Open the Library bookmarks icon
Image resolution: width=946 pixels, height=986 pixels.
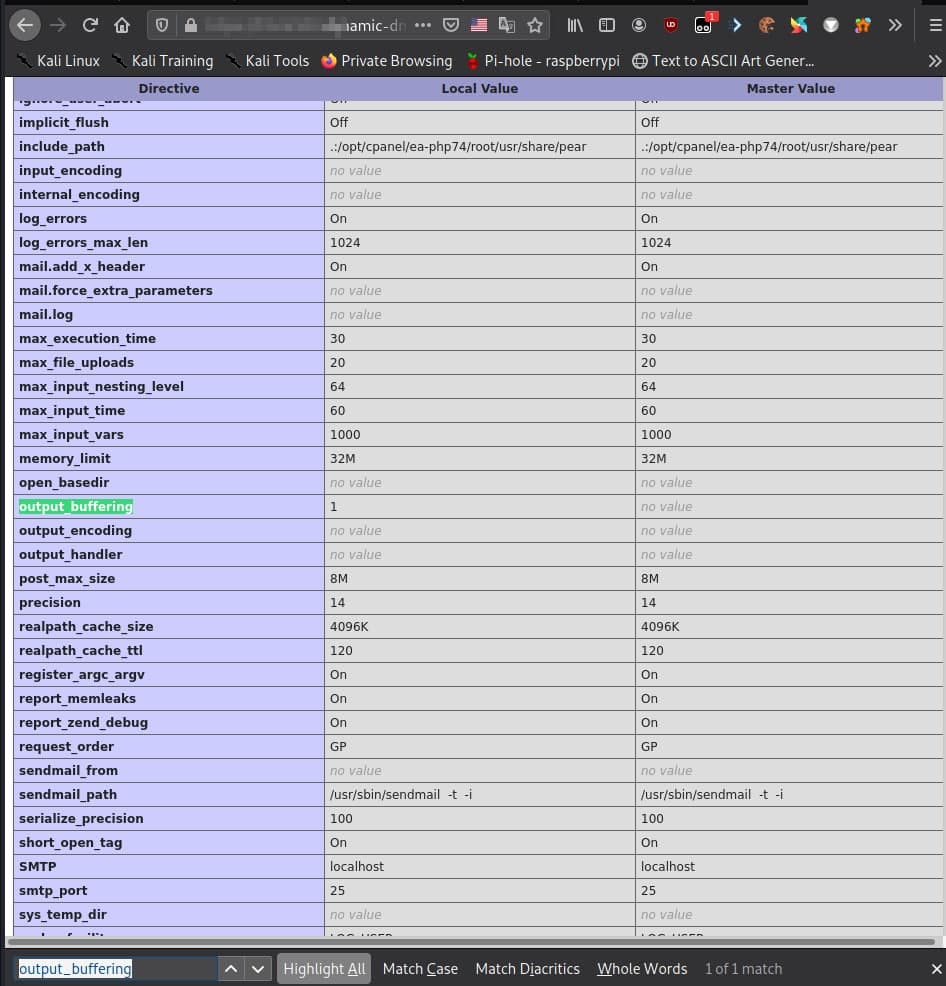575,25
